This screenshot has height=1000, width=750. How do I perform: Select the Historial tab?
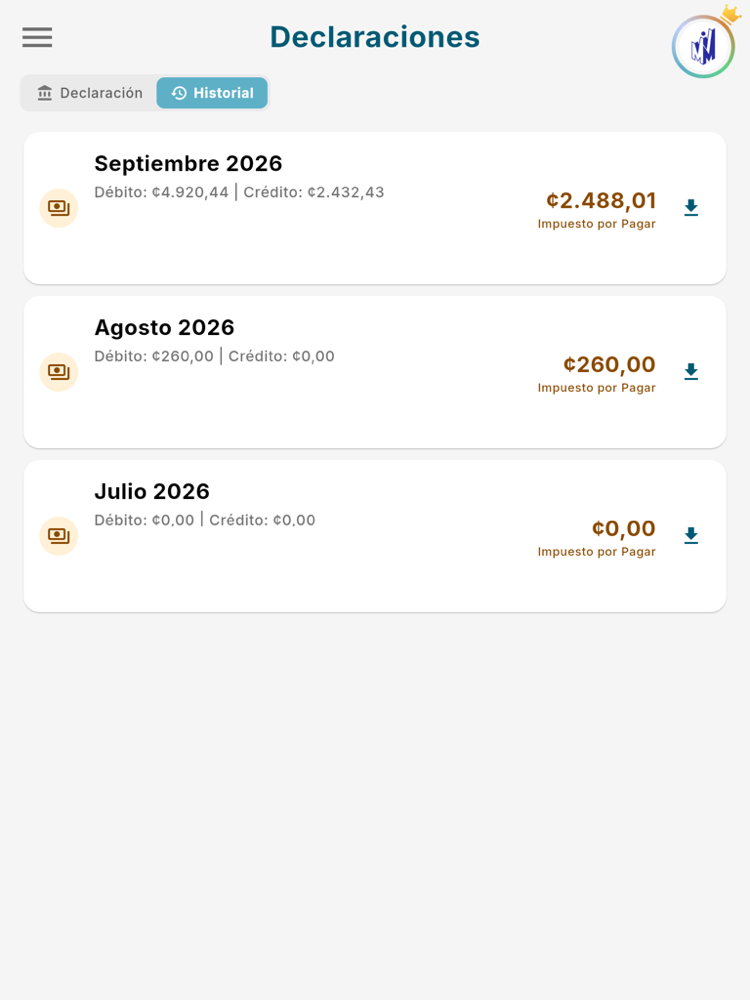[x=212, y=93]
